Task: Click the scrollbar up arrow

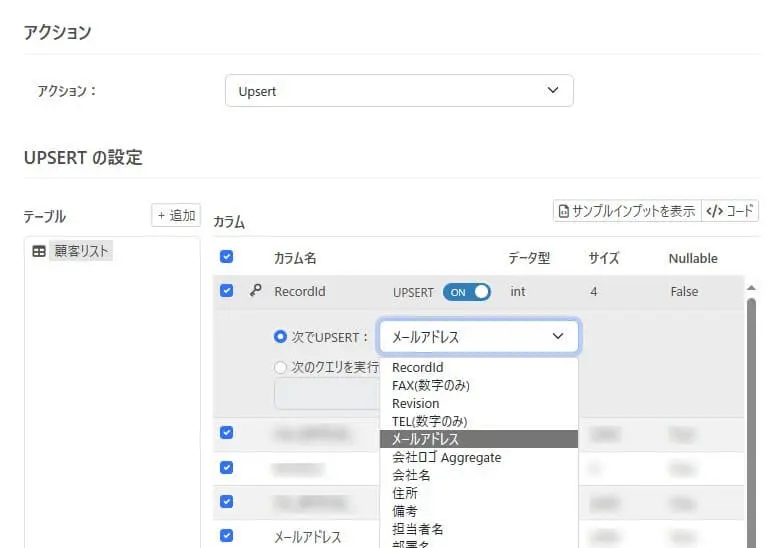Action: click(751, 288)
